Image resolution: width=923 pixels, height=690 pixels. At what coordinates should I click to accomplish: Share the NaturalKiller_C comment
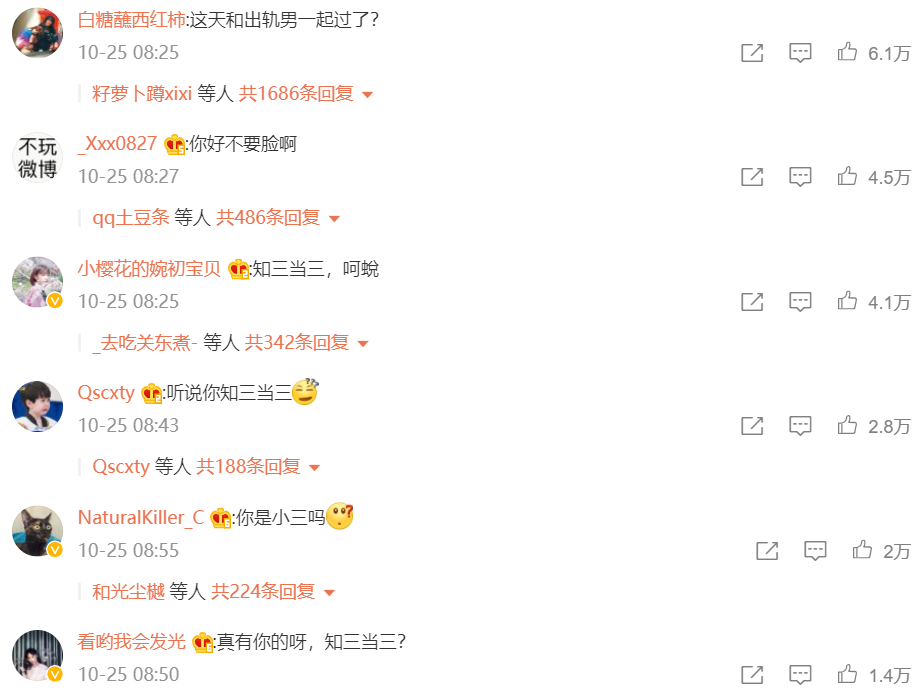click(767, 550)
